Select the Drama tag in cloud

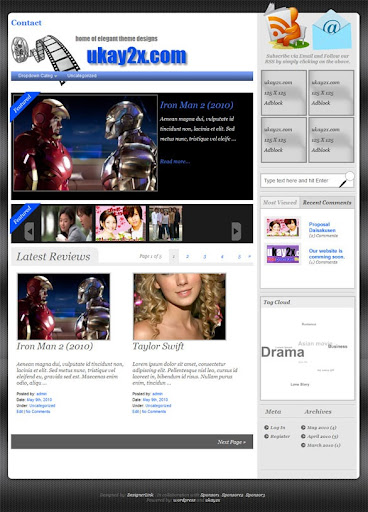pos(283,352)
